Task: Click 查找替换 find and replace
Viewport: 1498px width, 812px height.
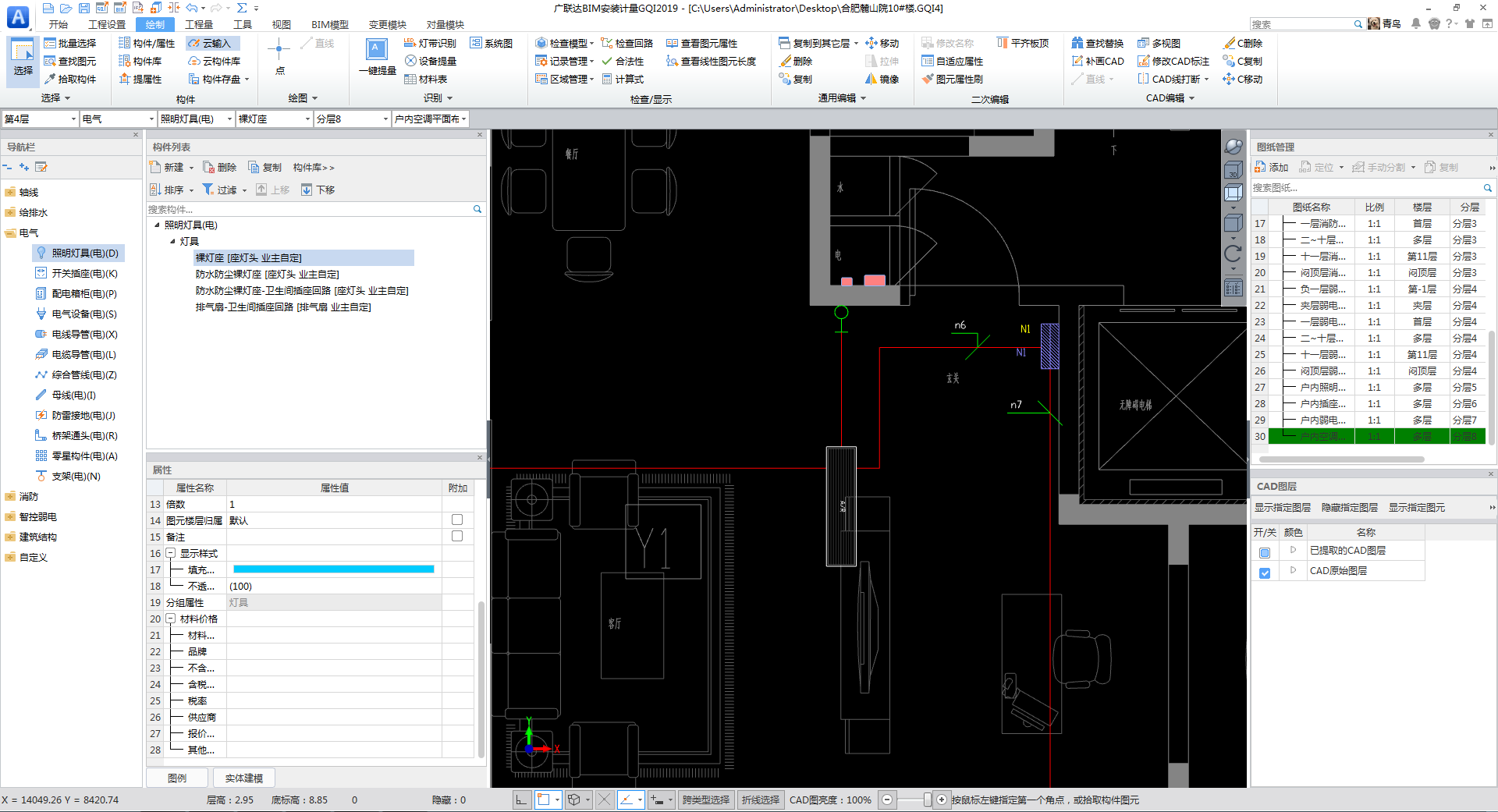Action: pyautogui.click(x=1098, y=44)
